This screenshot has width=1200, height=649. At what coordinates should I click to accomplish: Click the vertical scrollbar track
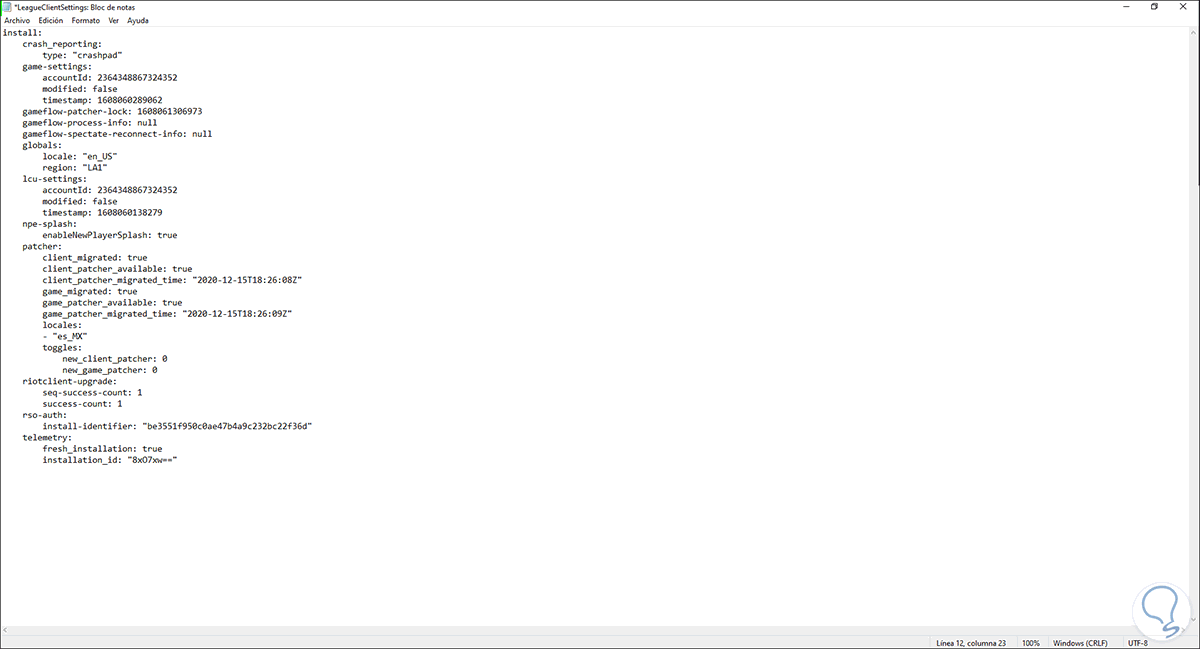[1193, 331]
